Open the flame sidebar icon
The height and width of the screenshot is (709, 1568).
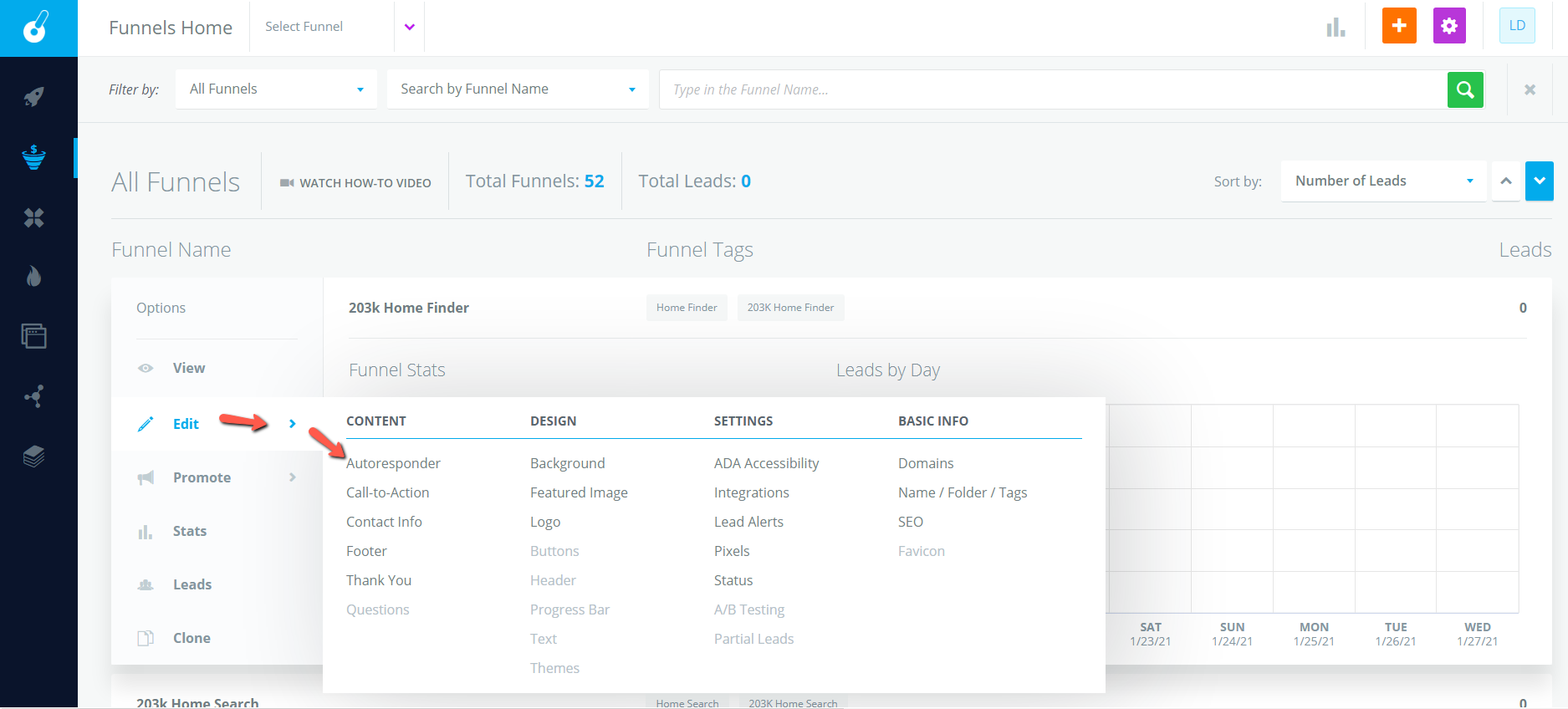coord(33,276)
